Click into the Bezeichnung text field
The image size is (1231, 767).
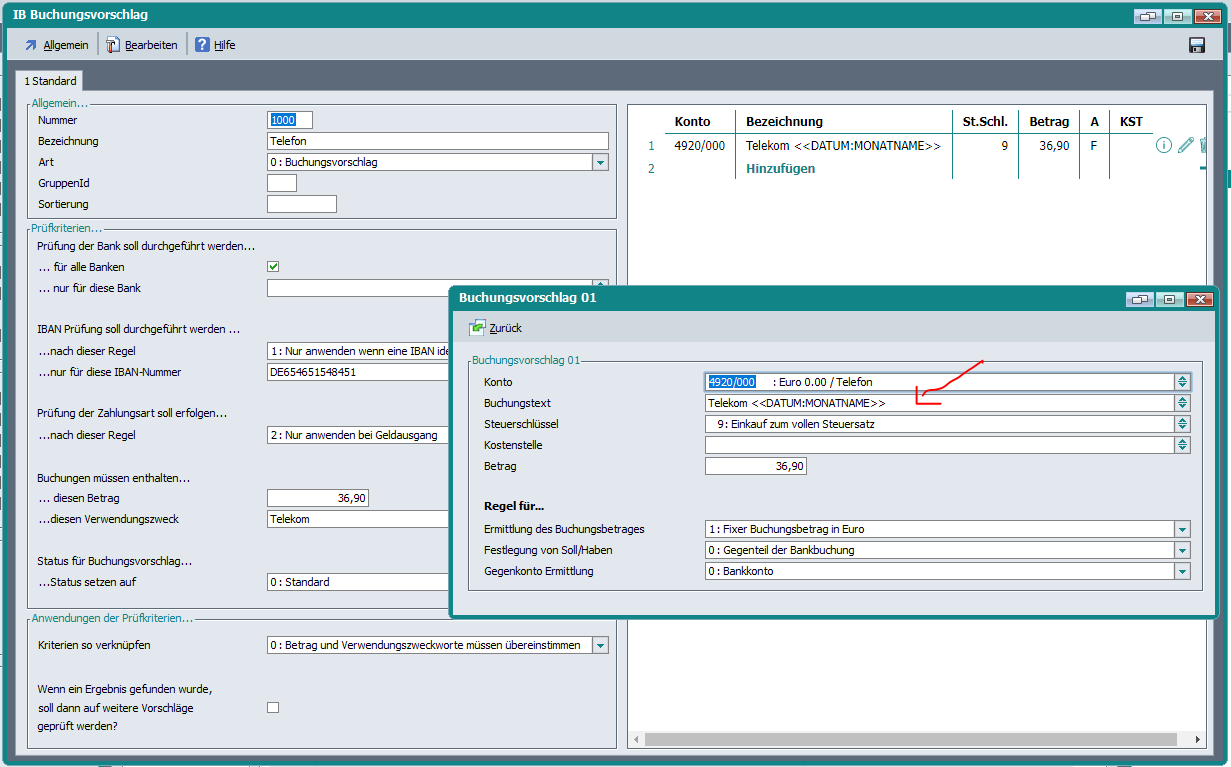(x=438, y=141)
